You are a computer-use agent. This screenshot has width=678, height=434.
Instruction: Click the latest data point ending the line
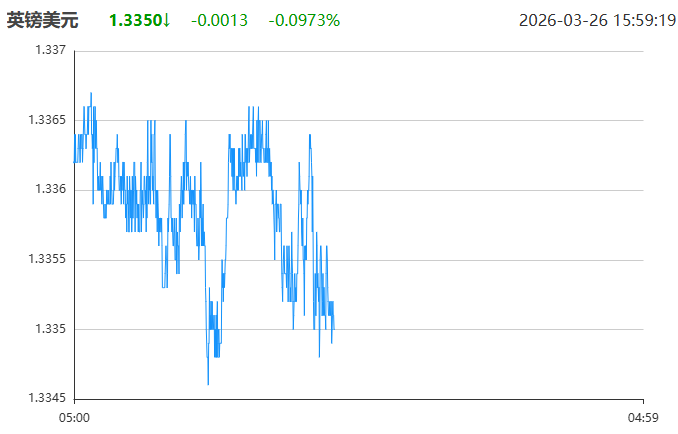(x=333, y=328)
